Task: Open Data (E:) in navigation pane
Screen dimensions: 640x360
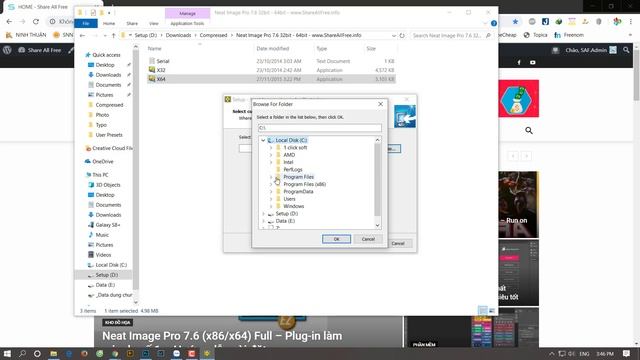Action: coord(105,285)
